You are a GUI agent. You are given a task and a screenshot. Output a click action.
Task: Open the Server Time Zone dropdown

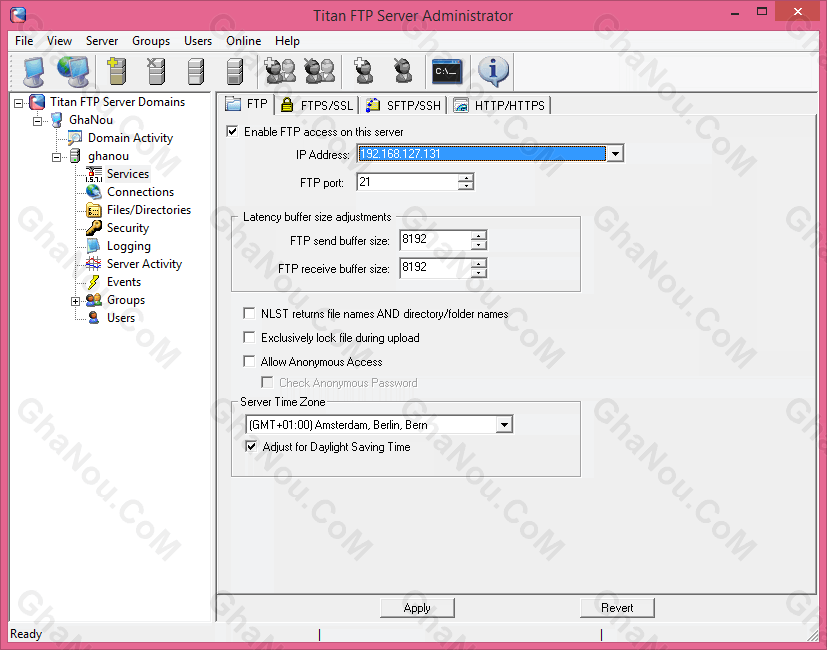click(504, 425)
